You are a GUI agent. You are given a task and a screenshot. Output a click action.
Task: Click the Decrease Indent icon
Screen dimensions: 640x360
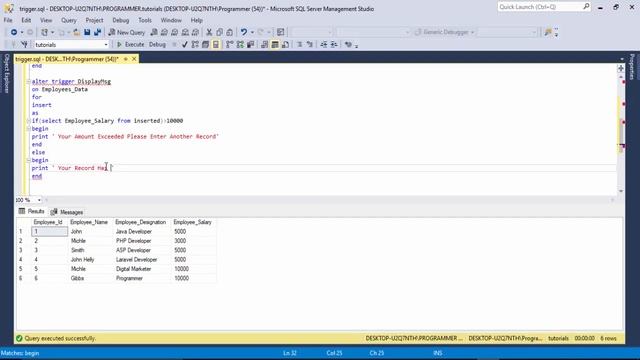[x=324, y=44]
